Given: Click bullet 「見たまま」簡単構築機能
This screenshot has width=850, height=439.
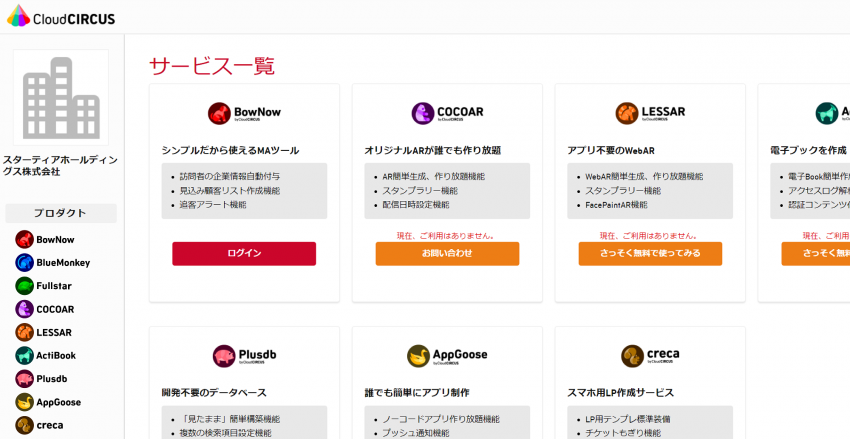Looking at the screenshot, I should [230, 419].
